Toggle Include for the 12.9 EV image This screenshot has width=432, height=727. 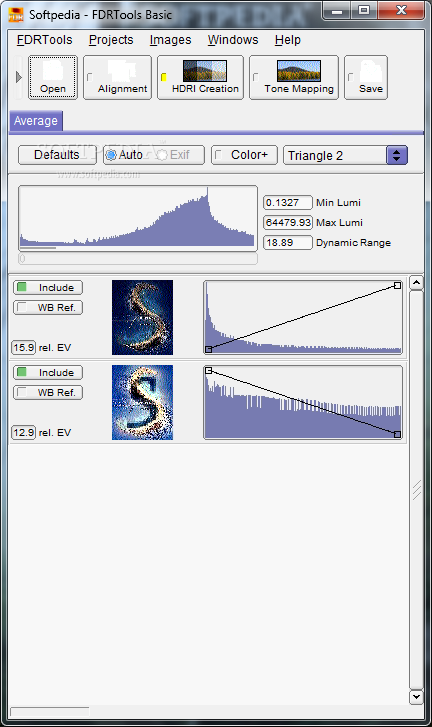pos(48,372)
